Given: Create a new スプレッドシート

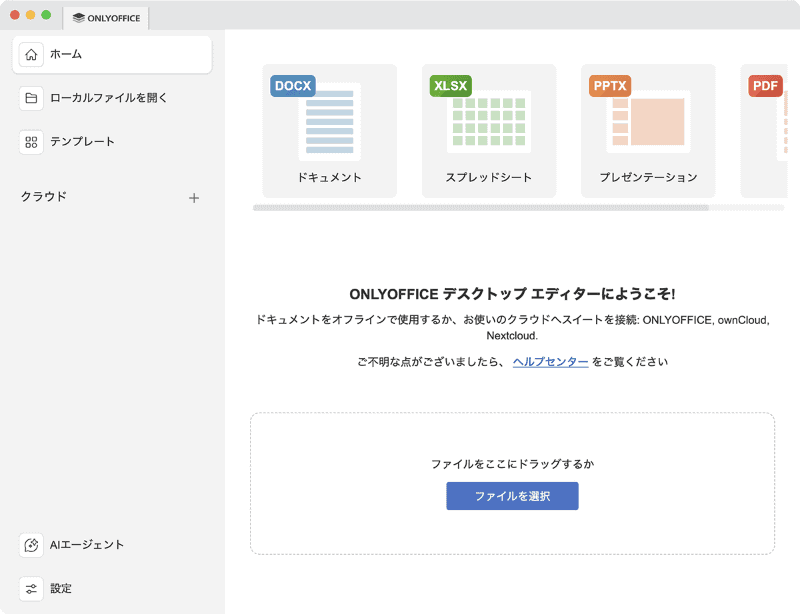Looking at the screenshot, I should [x=489, y=131].
